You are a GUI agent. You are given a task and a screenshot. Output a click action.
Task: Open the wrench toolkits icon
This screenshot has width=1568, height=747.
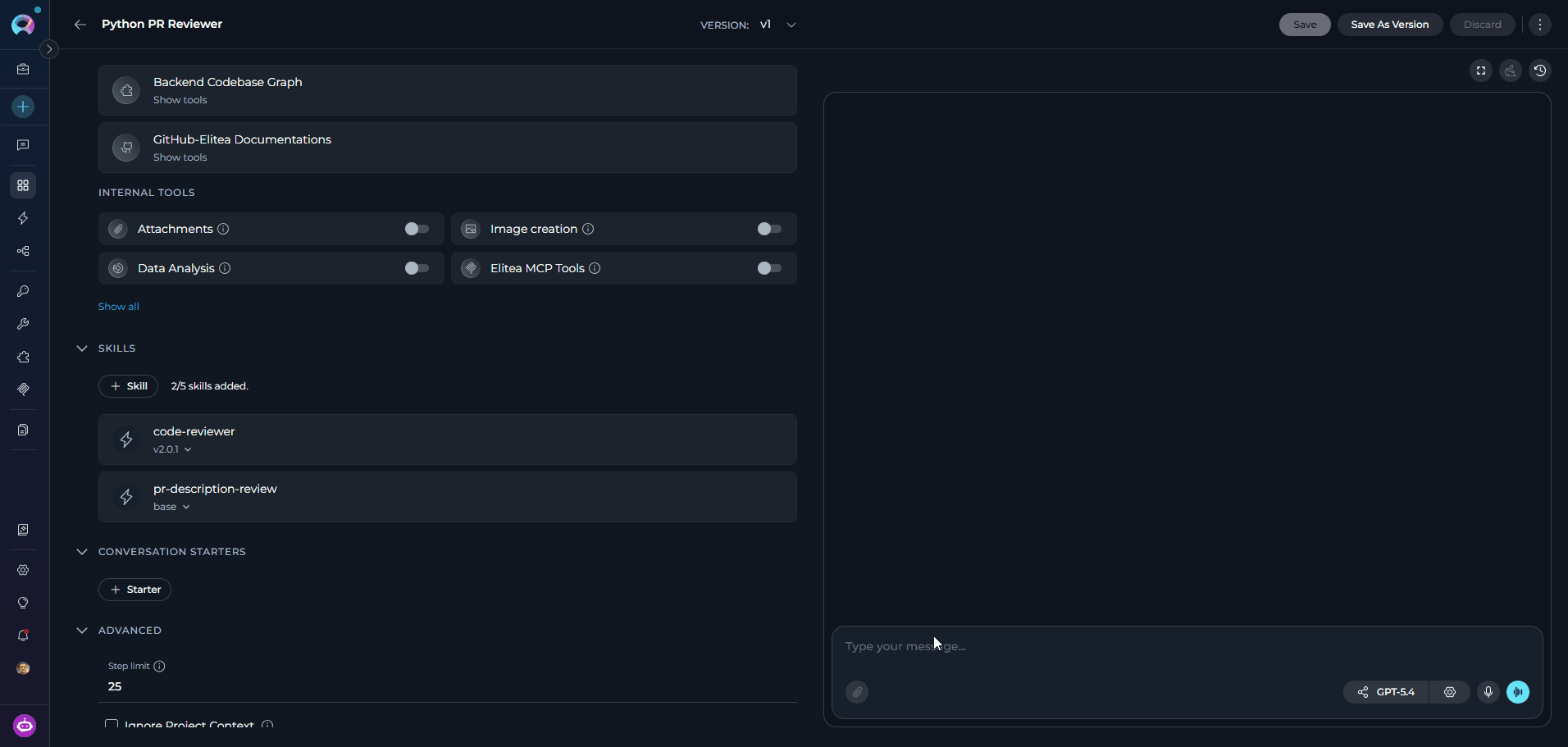[x=23, y=324]
